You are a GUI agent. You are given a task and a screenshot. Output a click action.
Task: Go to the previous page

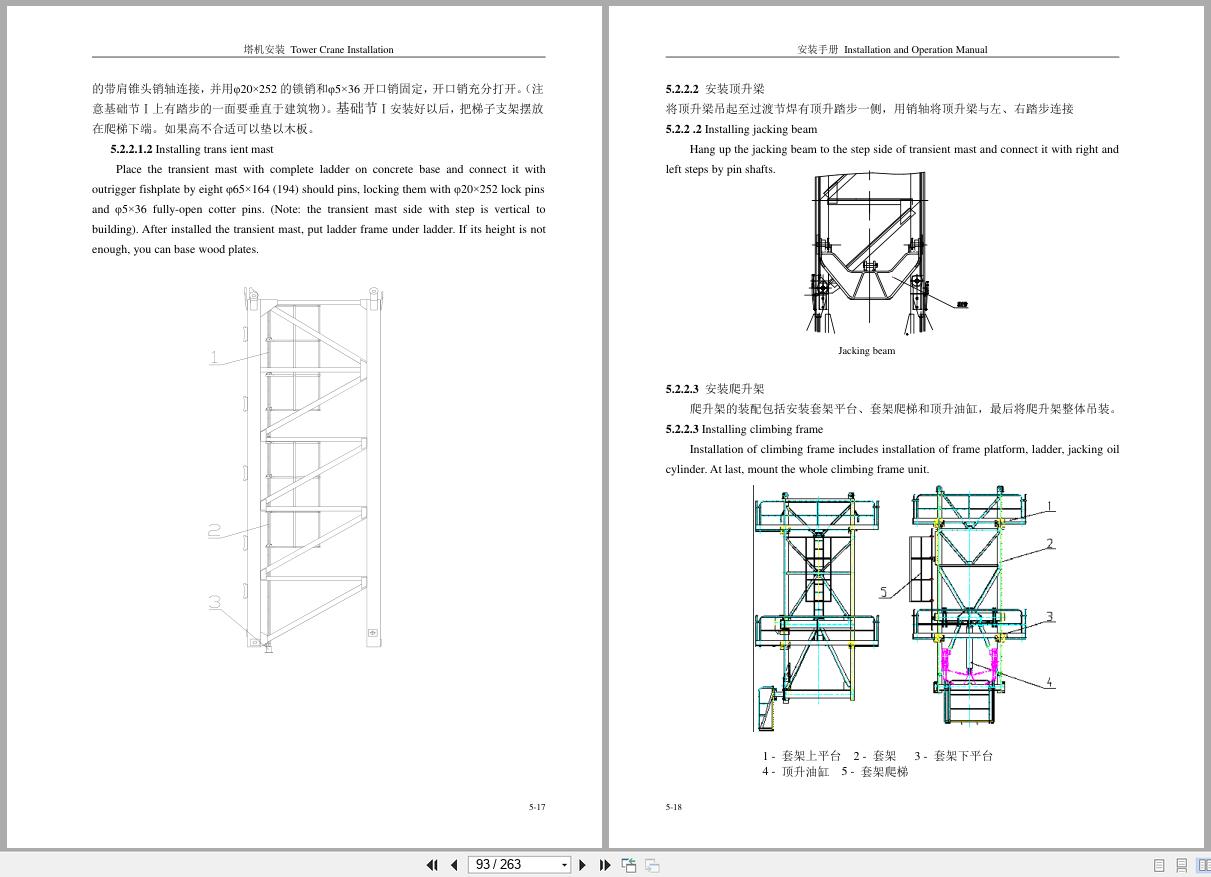click(x=454, y=865)
